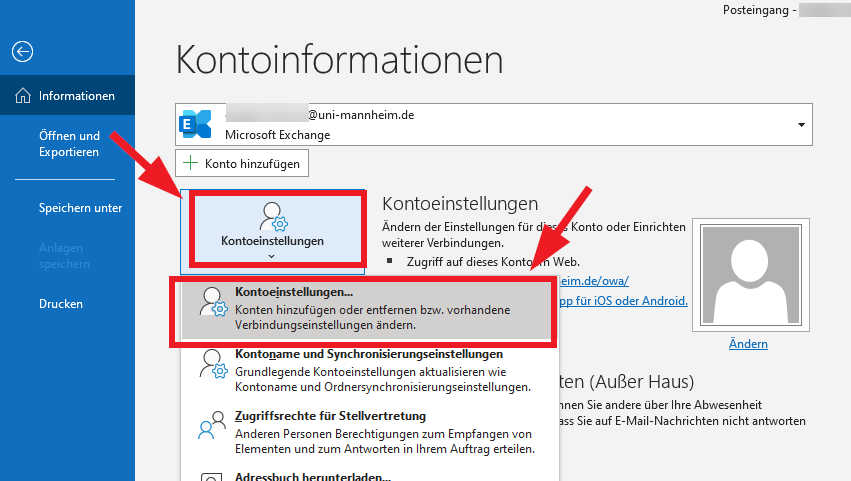Click icon next to Kontoname und Synchronisierungseinstellungen
851x481 pixels.
(213, 364)
